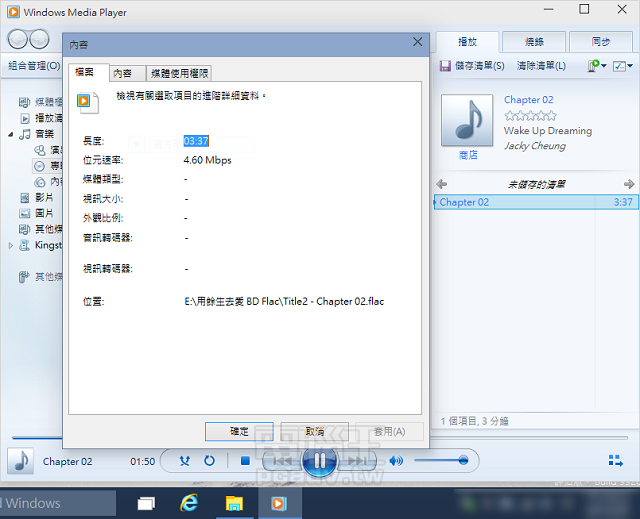Collapse the Music tree node

click(x=11, y=134)
